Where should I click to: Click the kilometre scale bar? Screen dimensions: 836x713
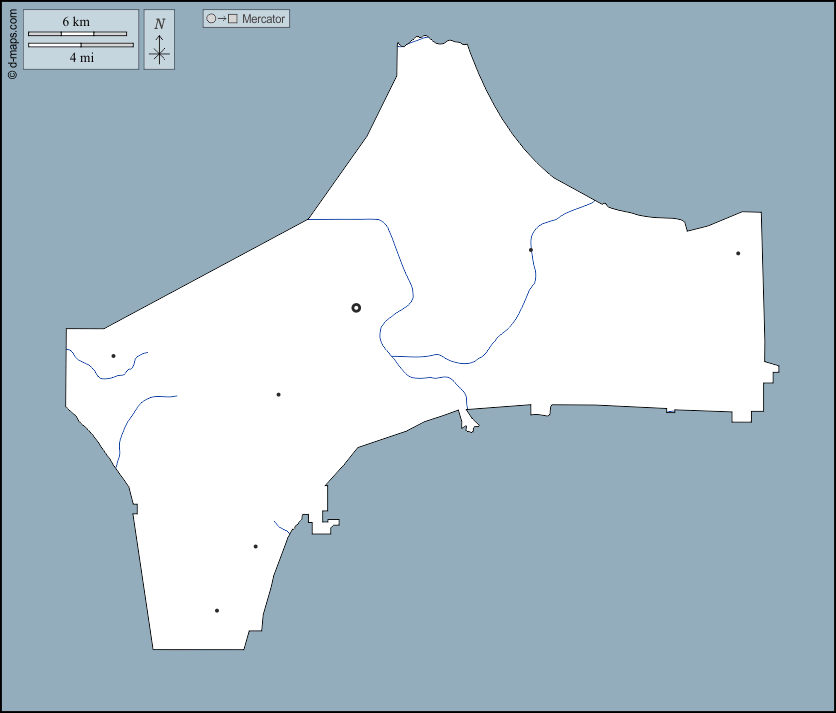[77, 34]
